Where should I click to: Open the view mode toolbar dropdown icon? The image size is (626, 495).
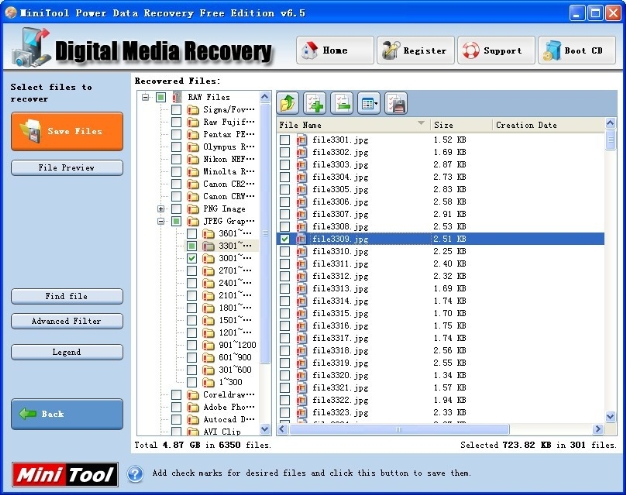click(369, 103)
